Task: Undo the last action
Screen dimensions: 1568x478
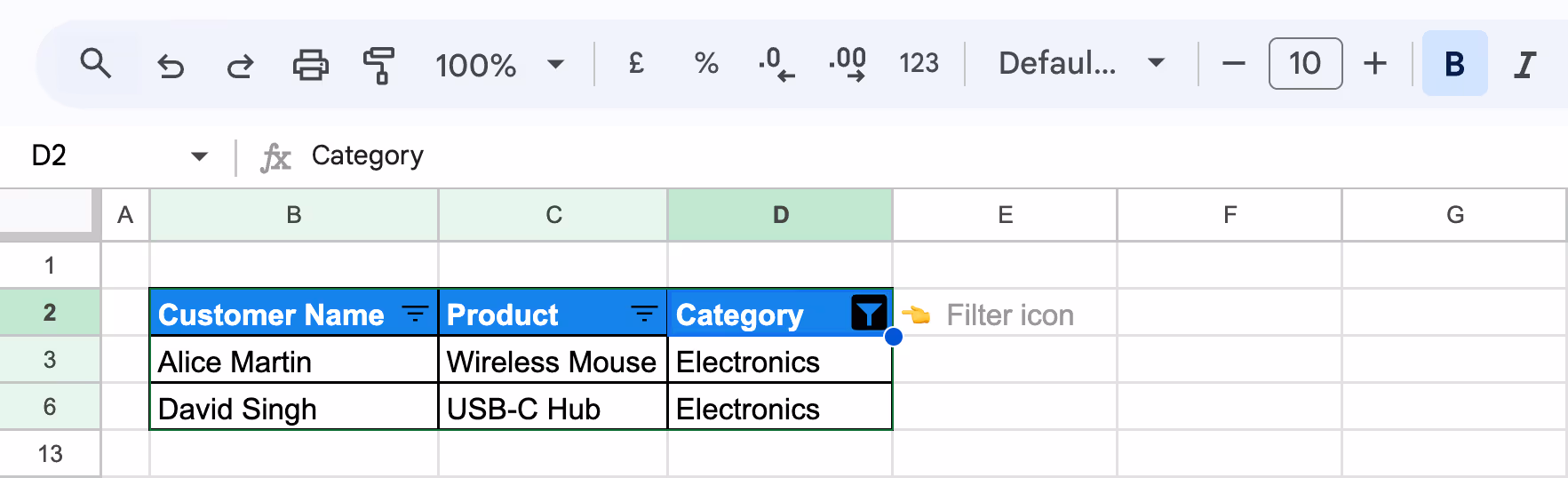Action: 170,65
